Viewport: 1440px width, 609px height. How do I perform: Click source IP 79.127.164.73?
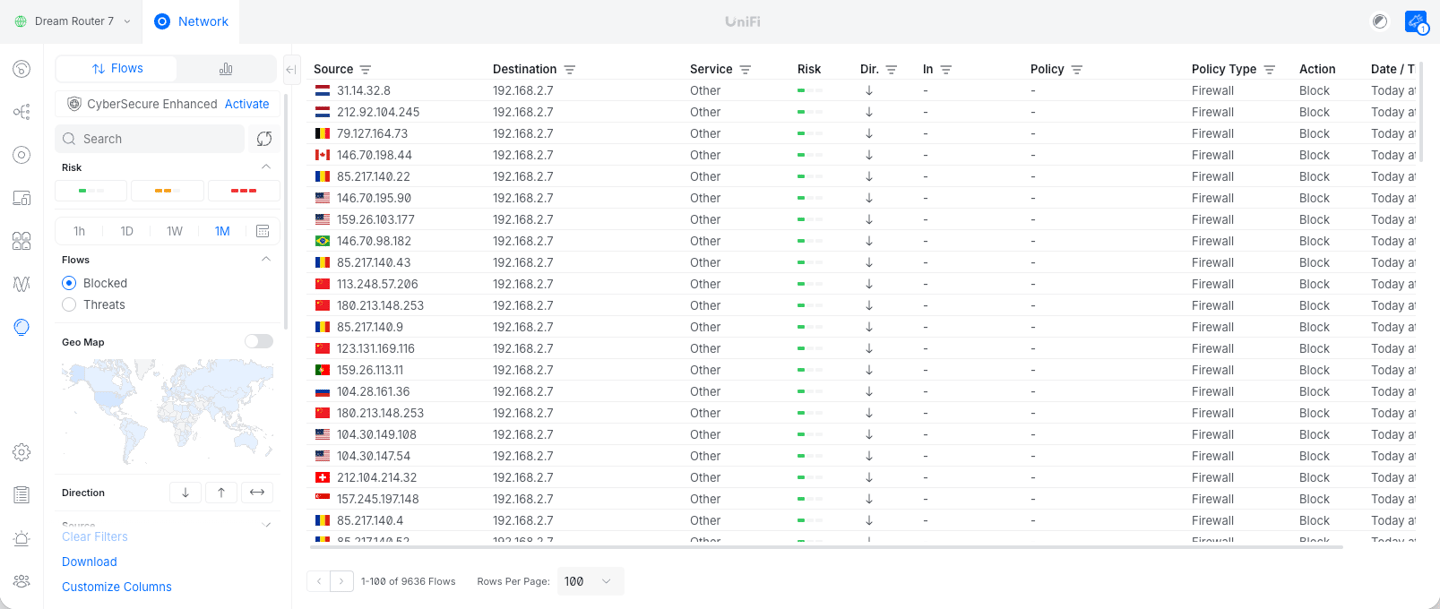(372, 133)
